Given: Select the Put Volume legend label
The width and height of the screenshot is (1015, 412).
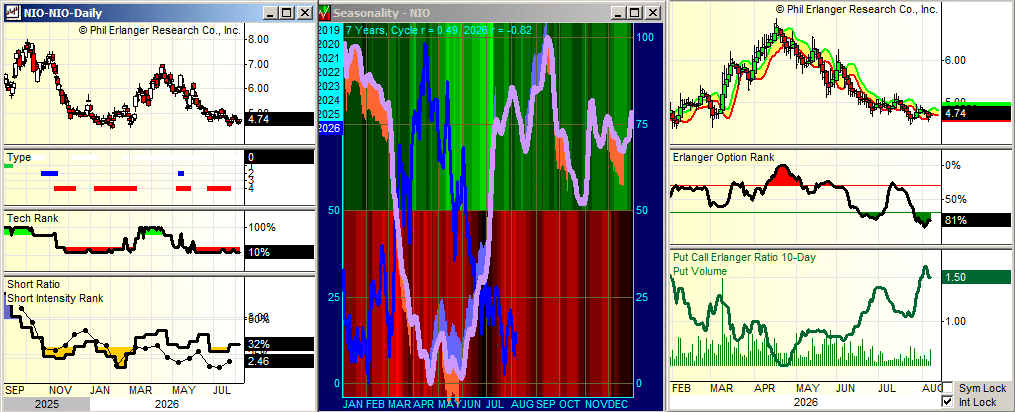Looking at the screenshot, I should [700, 271].
